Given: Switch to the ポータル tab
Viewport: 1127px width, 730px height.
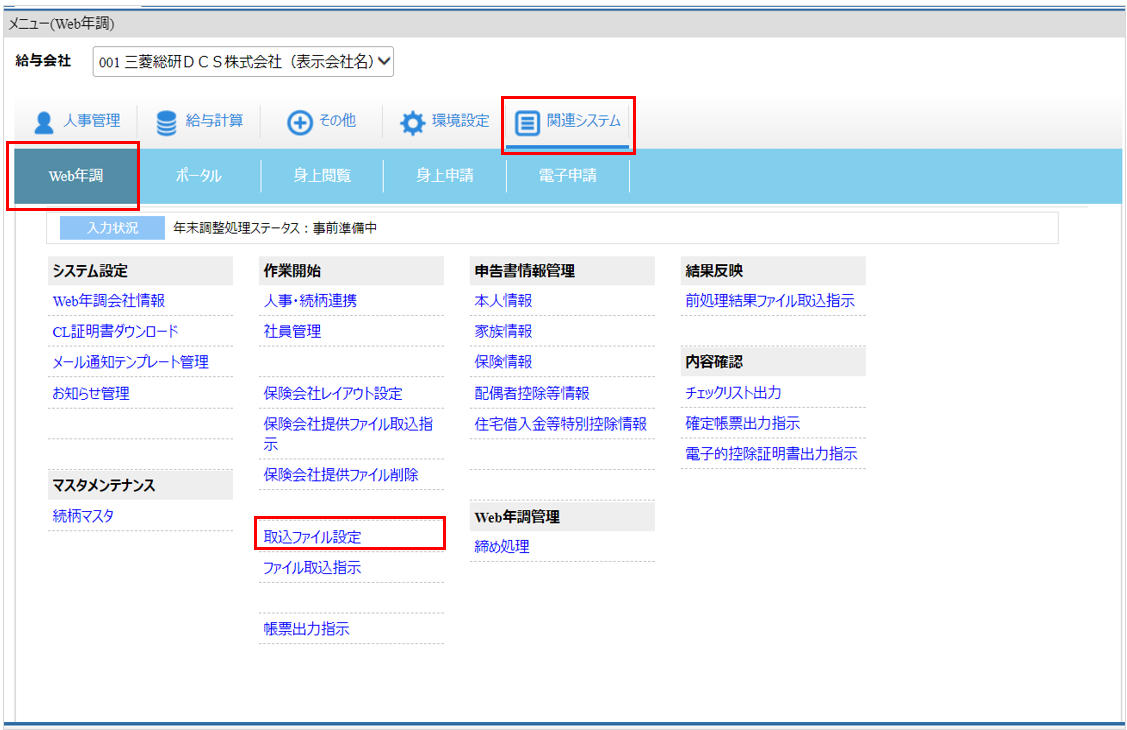Looking at the screenshot, I should [198, 176].
